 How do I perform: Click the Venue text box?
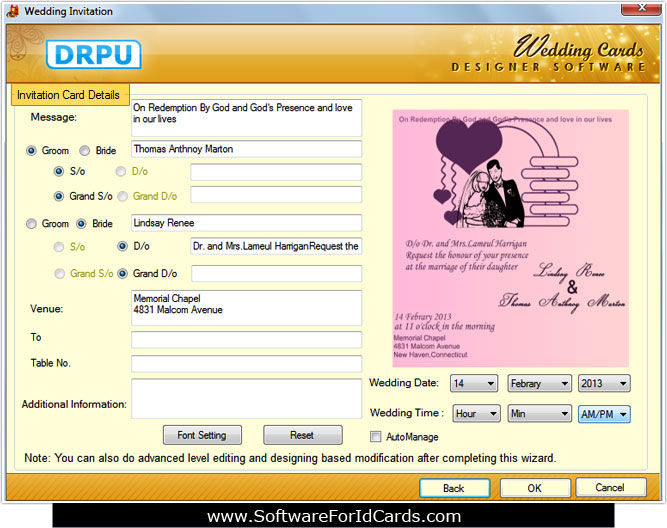pos(246,308)
